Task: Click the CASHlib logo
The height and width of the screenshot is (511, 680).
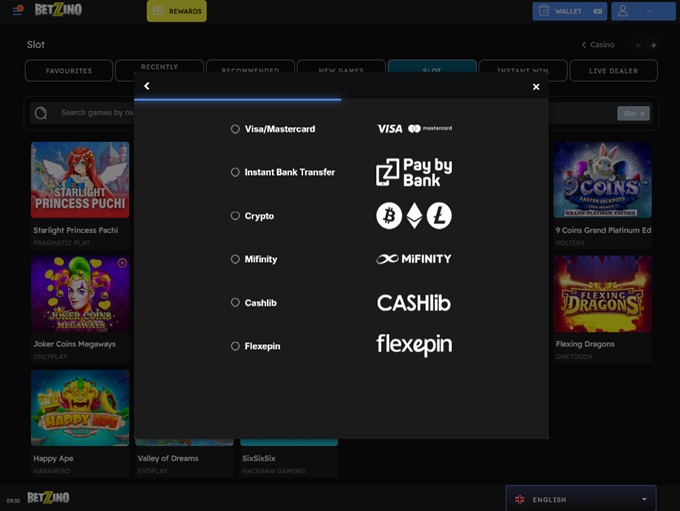Action: click(413, 302)
